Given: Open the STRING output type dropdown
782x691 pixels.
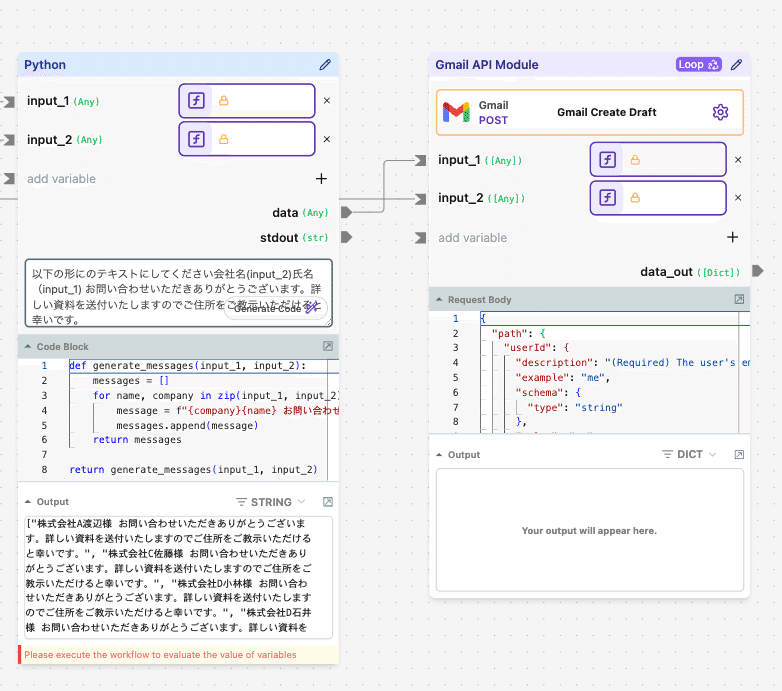Looking at the screenshot, I should (x=270, y=502).
